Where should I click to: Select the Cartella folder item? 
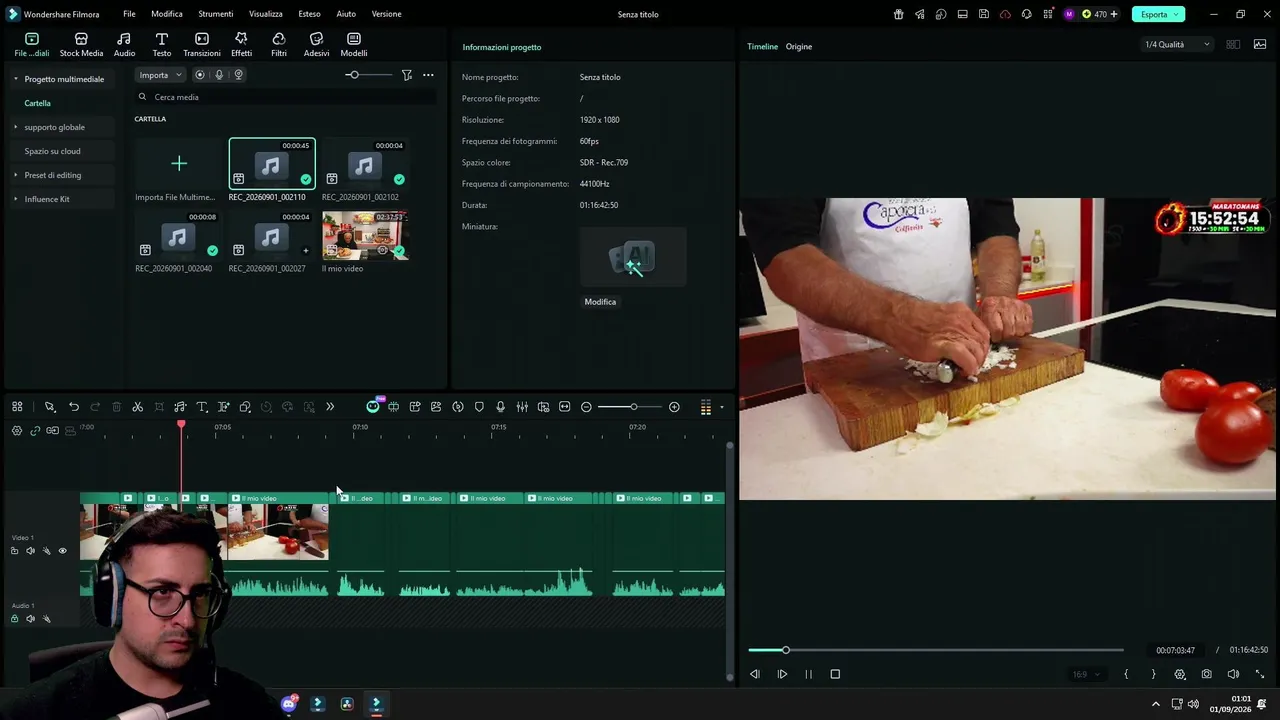pos(38,103)
